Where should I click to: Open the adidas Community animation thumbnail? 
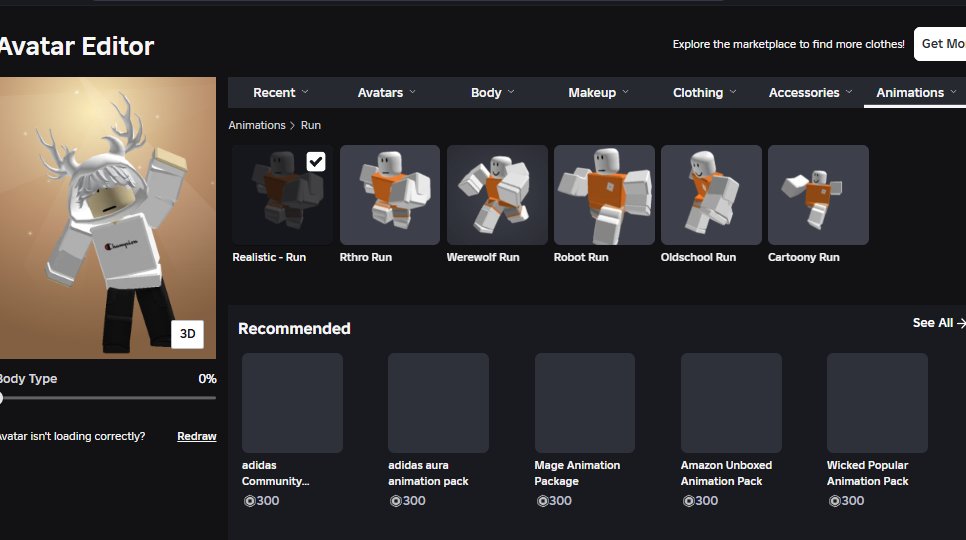(292, 403)
